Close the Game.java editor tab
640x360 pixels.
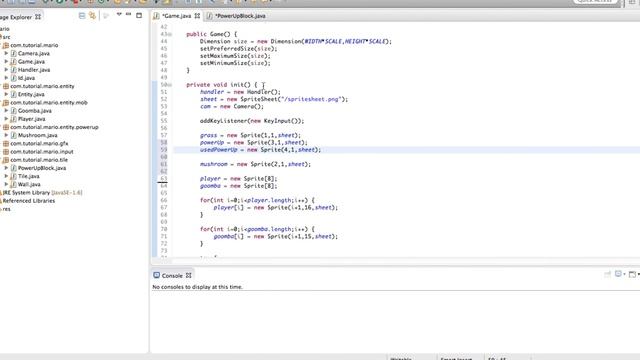197,16
